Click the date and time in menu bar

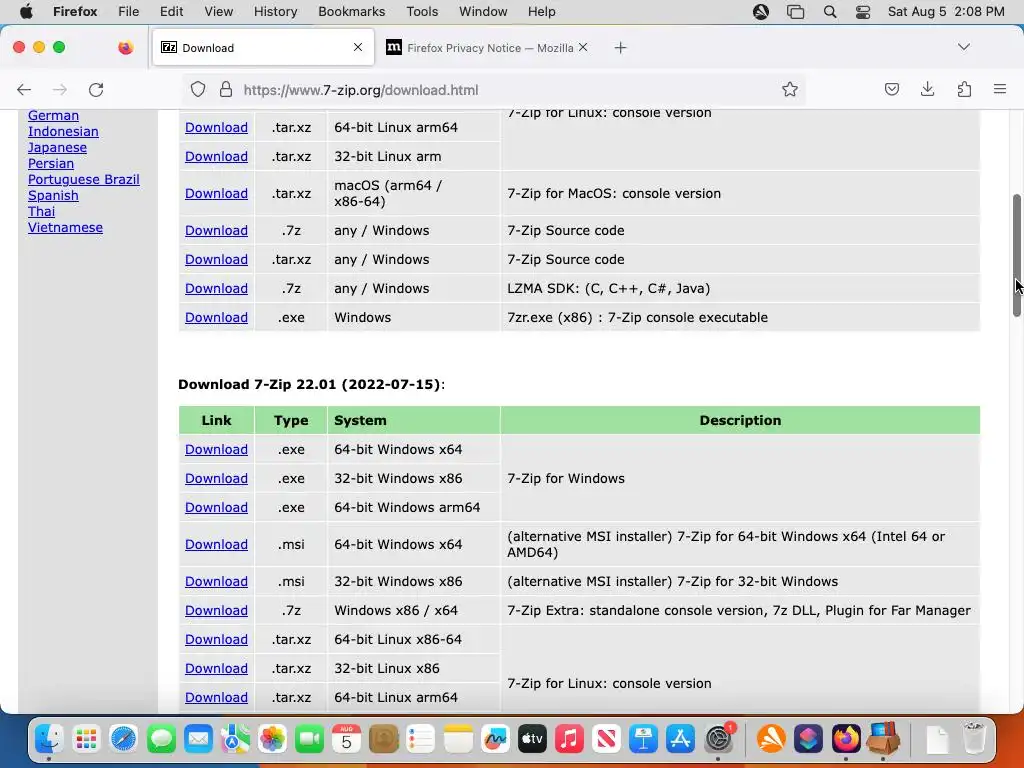946,12
